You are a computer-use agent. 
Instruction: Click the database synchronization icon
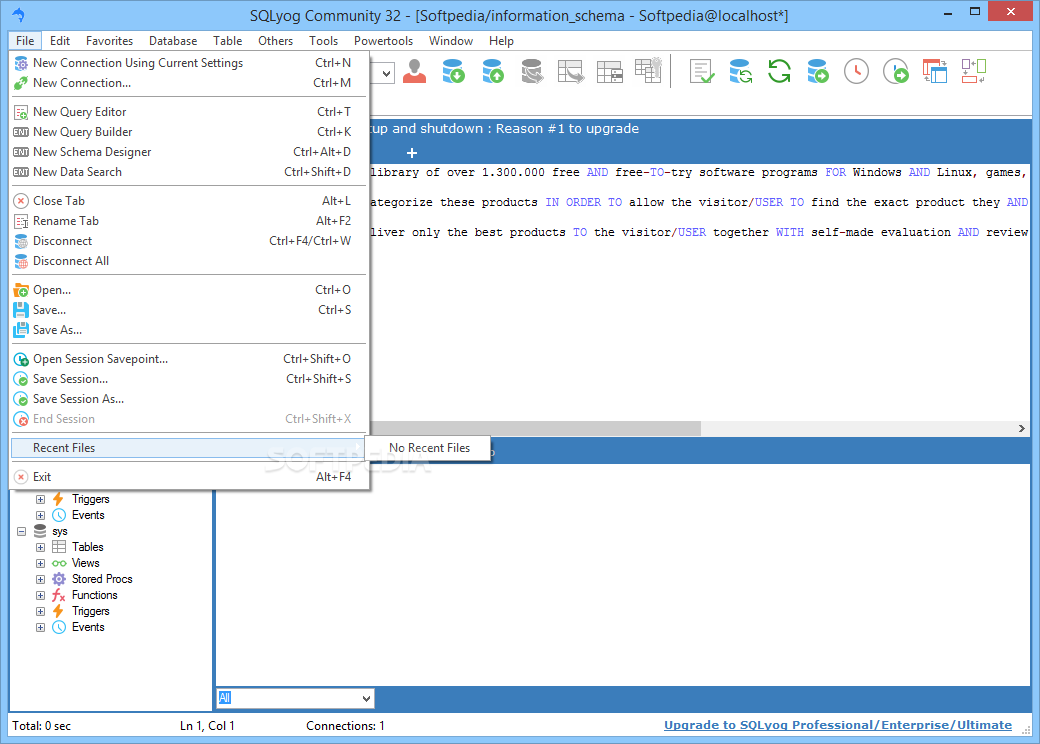coord(740,71)
